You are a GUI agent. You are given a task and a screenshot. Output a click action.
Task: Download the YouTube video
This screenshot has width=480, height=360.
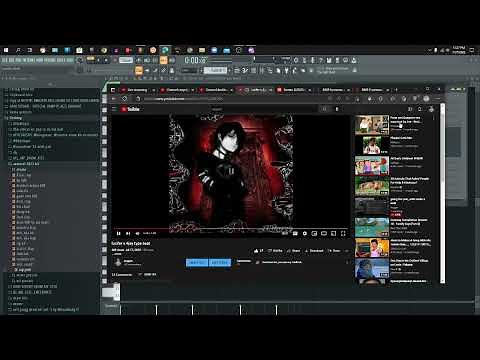314,251
